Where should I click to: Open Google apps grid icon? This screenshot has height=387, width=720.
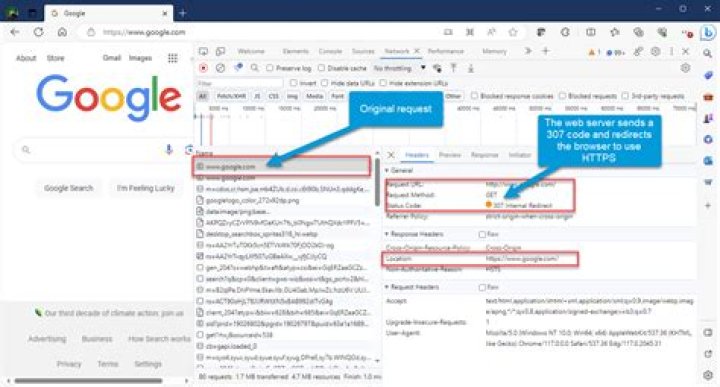click(173, 58)
